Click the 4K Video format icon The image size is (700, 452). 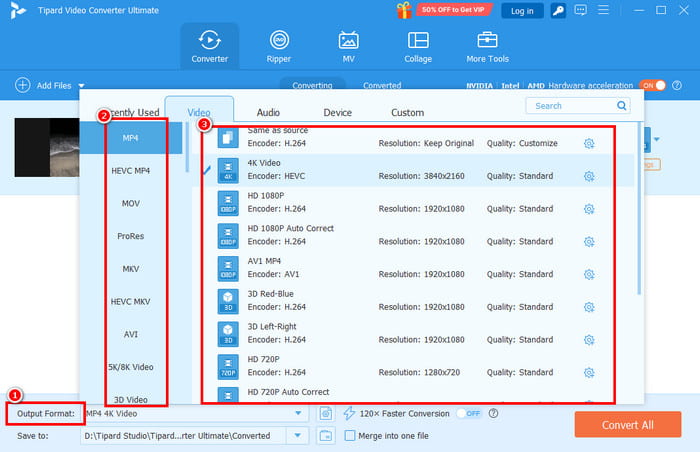coord(228,170)
